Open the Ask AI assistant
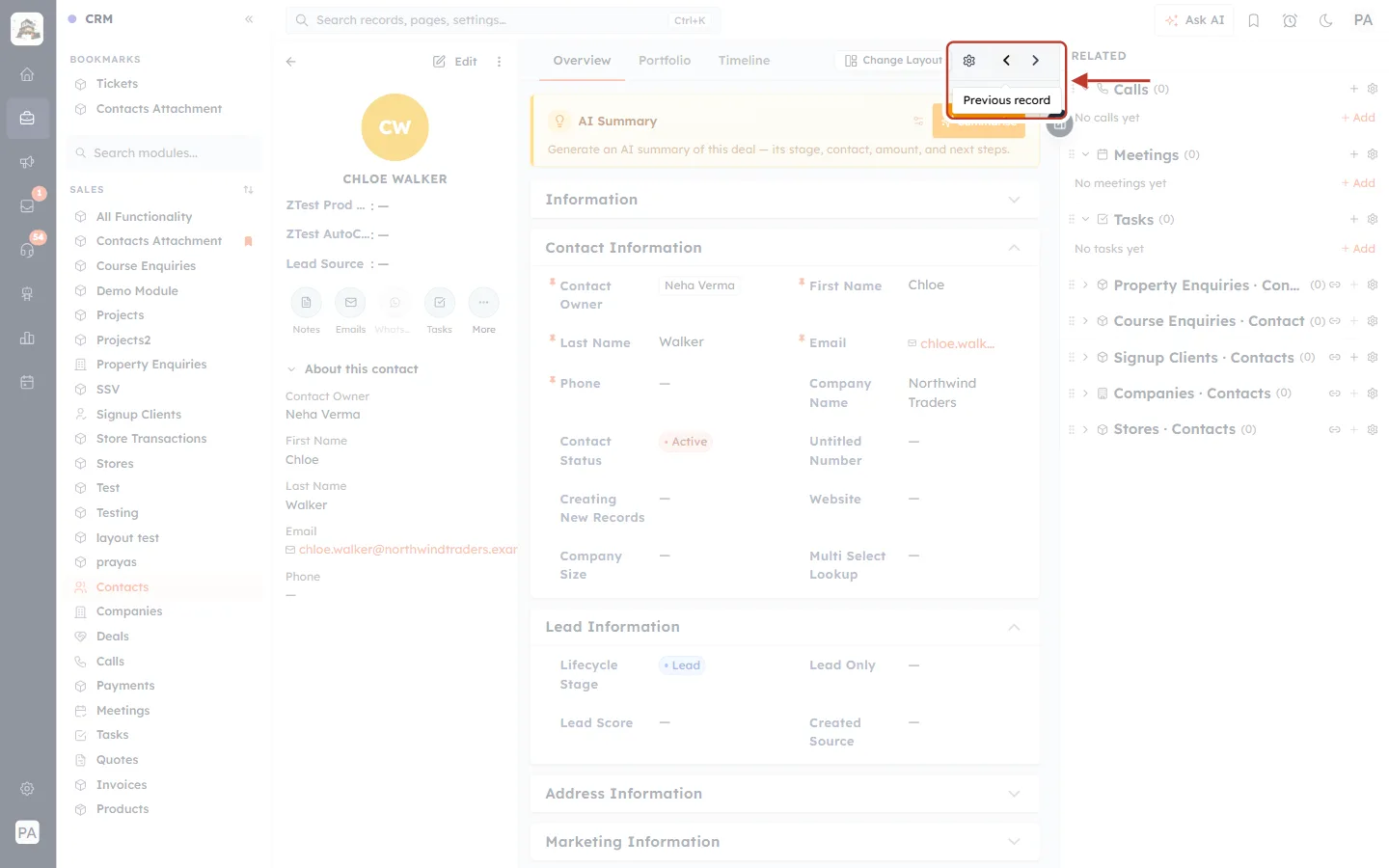 (x=1194, y=20)
